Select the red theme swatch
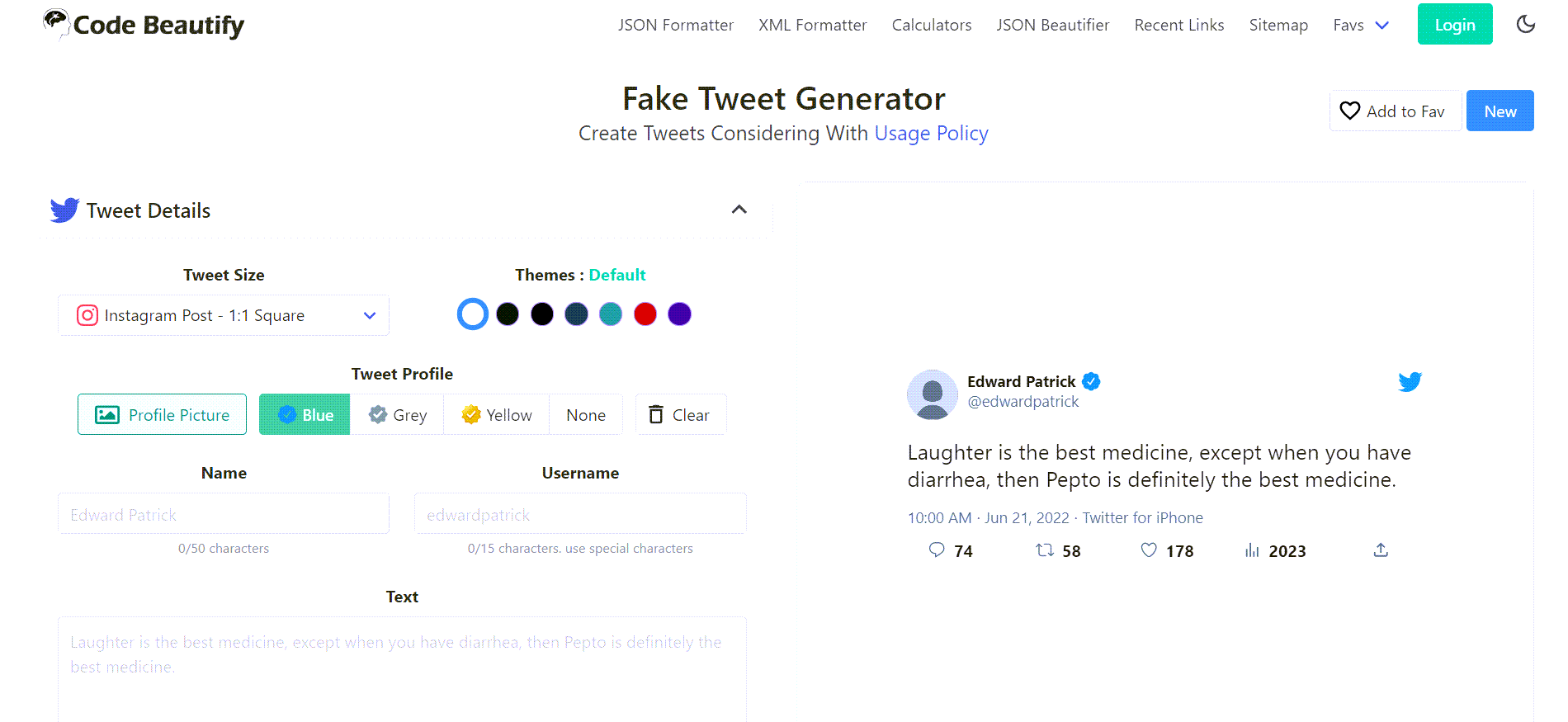 click(x=645, y=314)
